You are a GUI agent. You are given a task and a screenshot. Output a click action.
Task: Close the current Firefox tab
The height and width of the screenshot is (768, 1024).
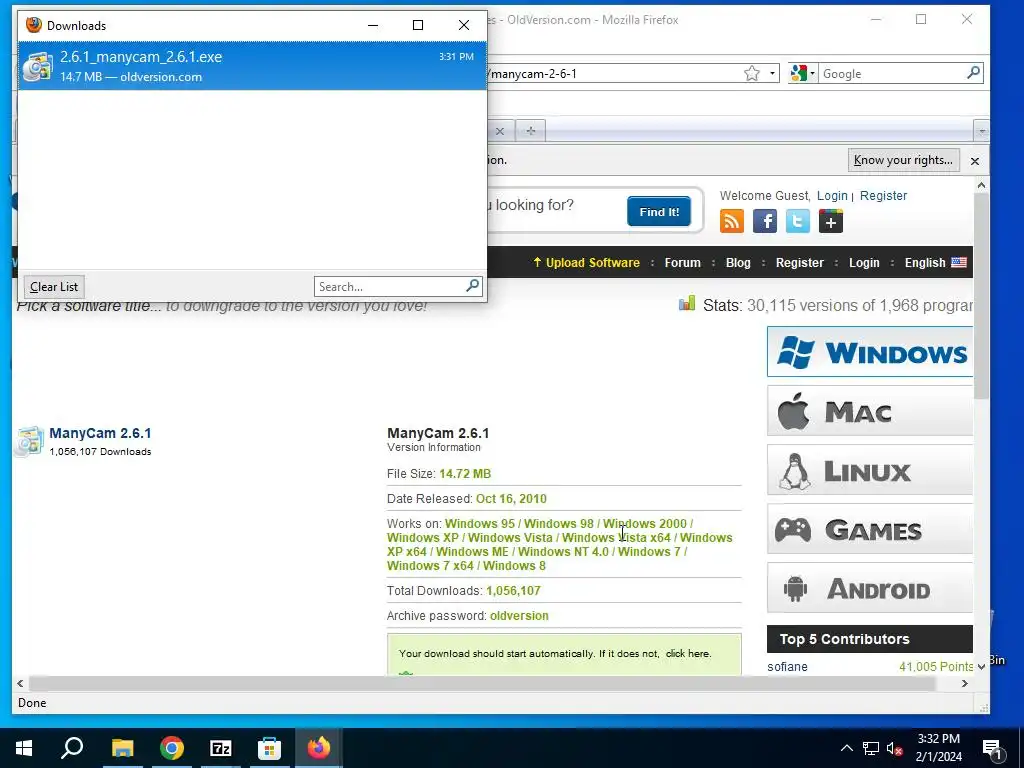coord(500,131)
